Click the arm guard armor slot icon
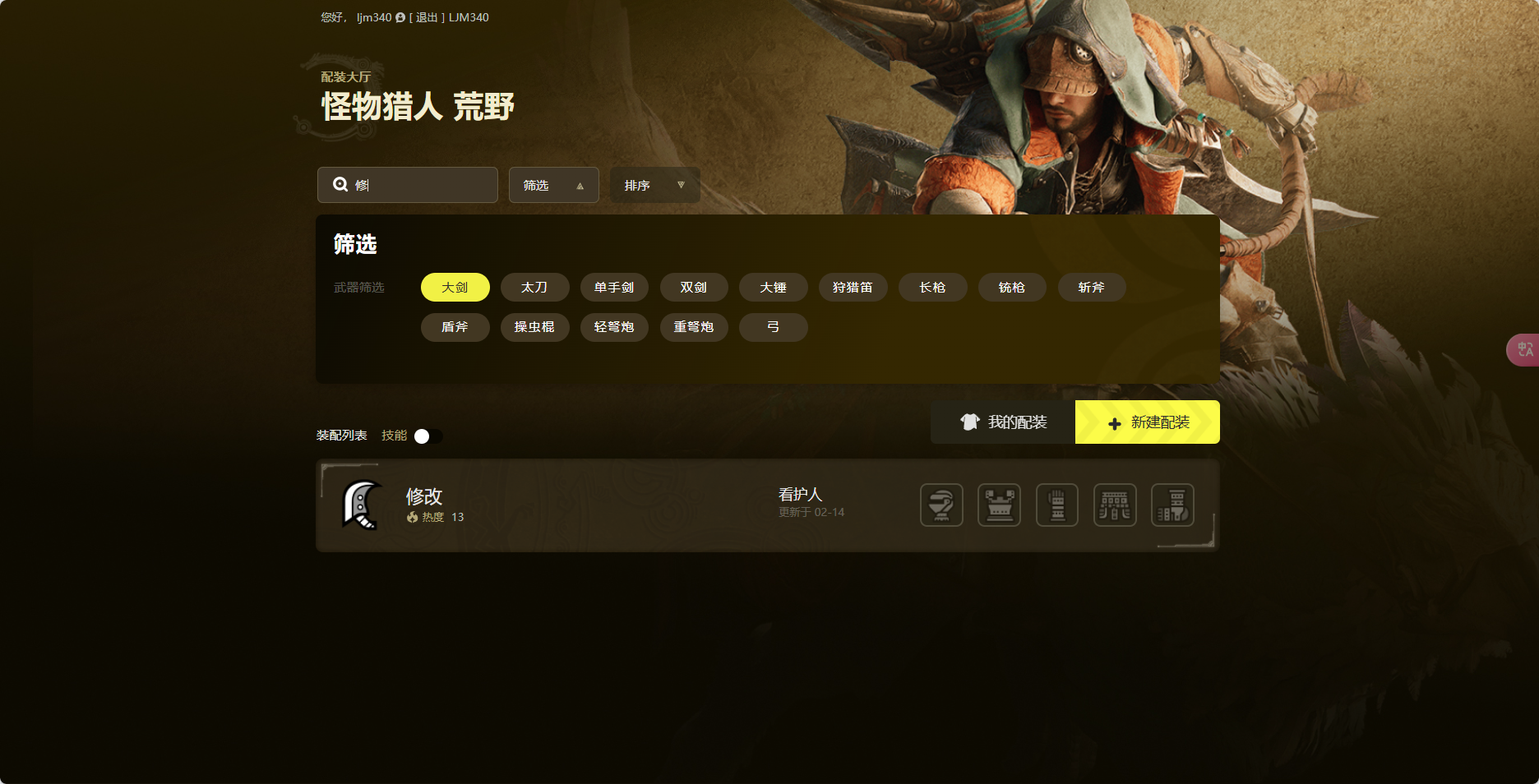 click(1057, 505)
